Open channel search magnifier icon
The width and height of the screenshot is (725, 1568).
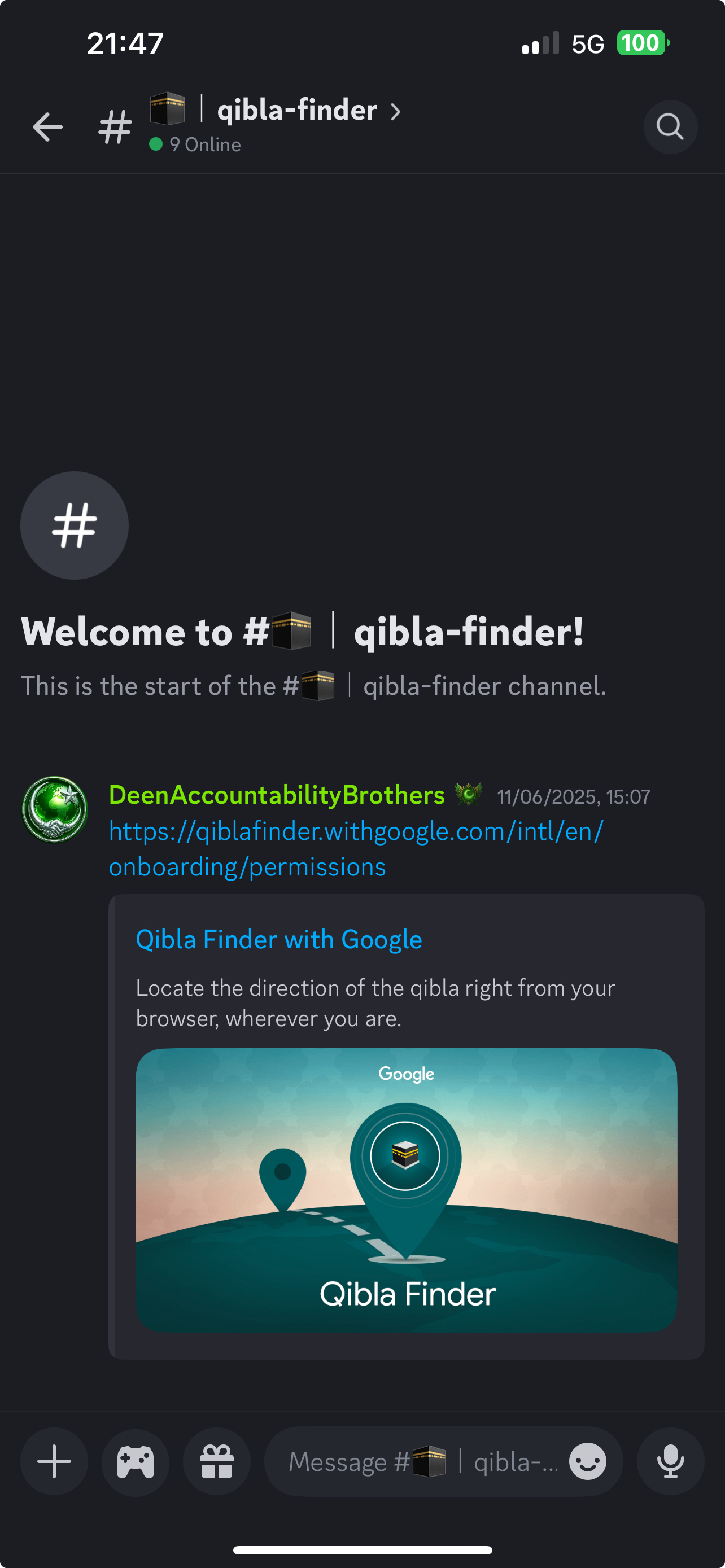point(670,126)
